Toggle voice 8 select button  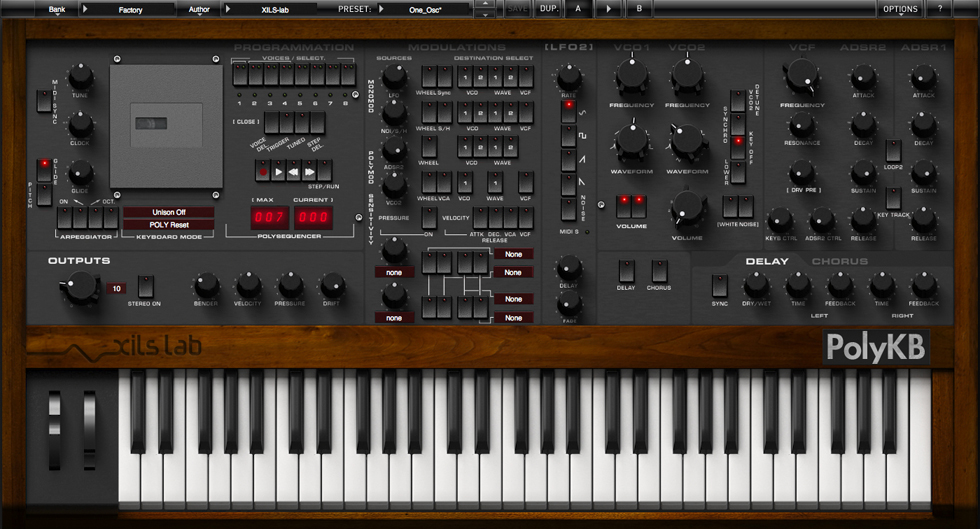click(x=348, y=75)
